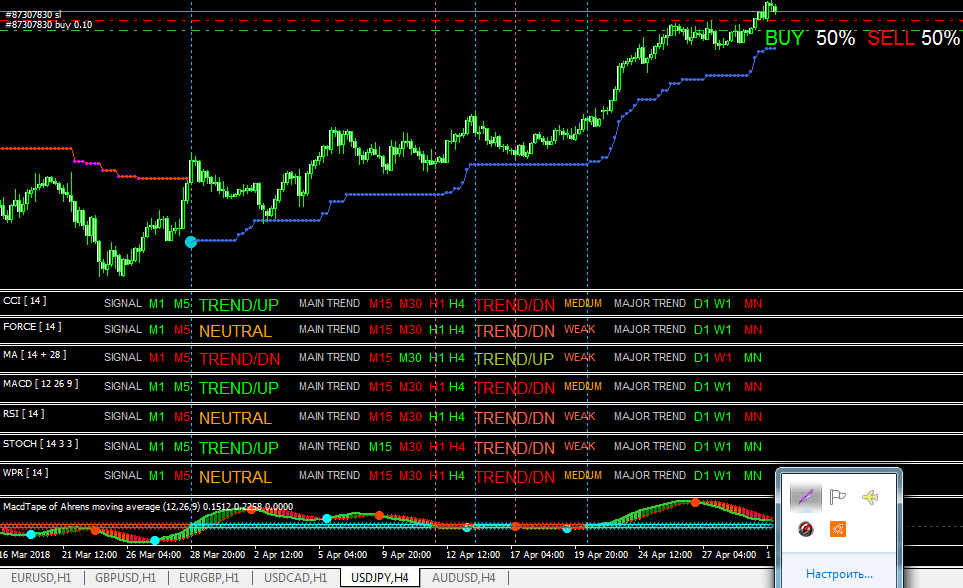Click the red SELL label on chart

[x=891, y=38]
